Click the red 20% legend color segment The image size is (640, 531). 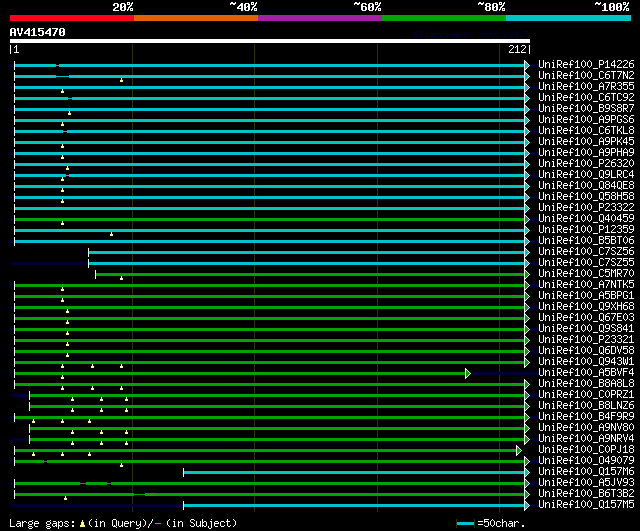(72, 18)
